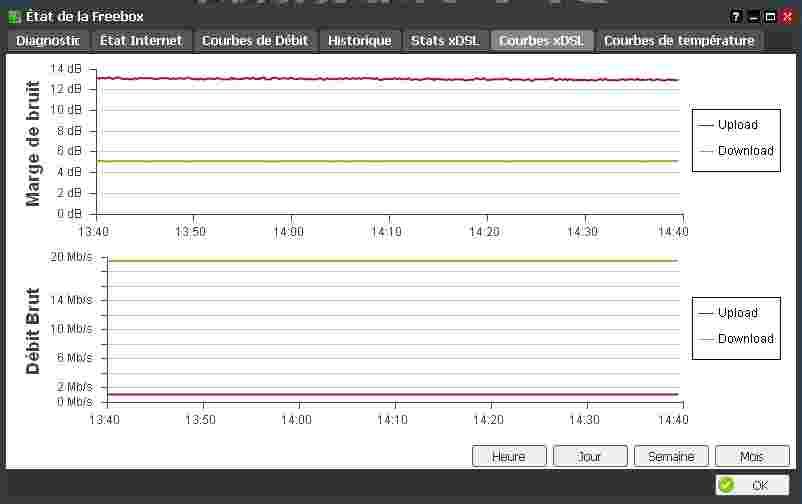Switch to the Etat Internet tab
The image size is (802, 504).
click(141, 41)
